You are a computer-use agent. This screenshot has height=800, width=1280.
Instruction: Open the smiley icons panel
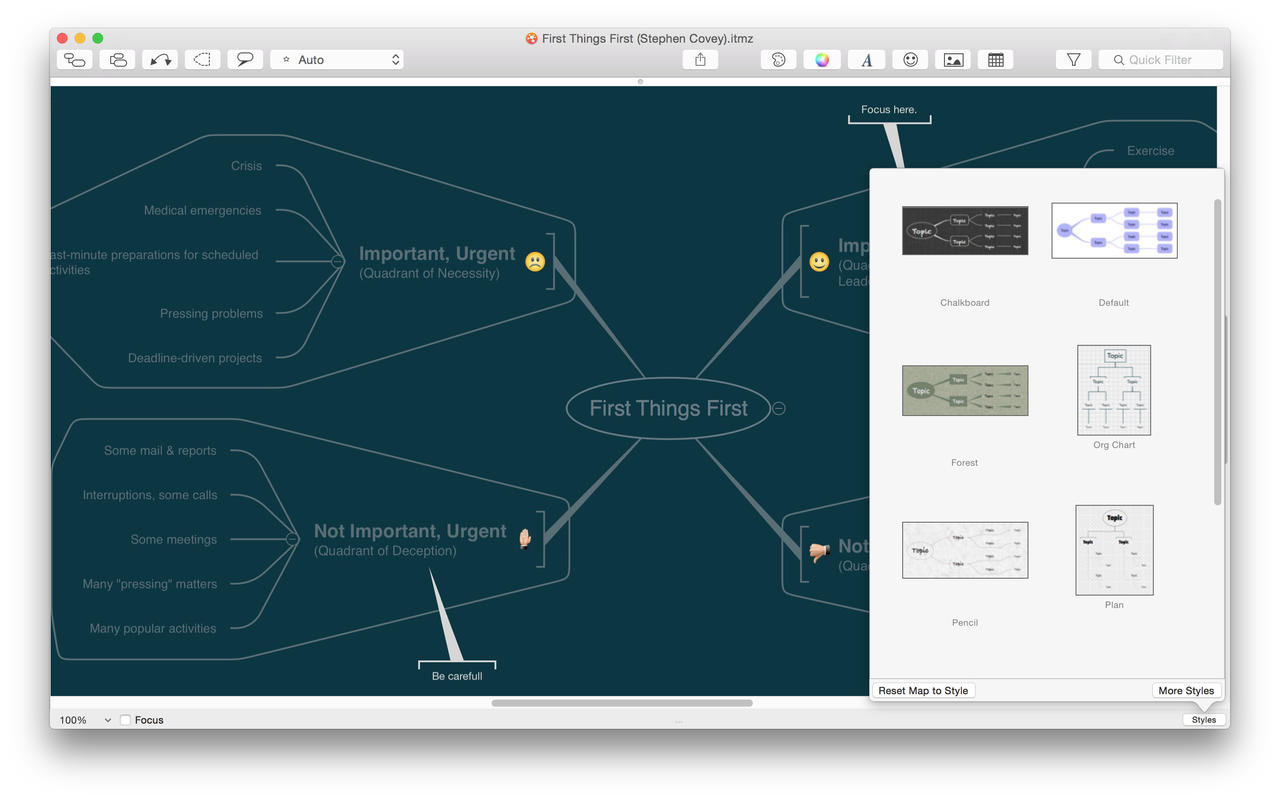[x=910, y=60]
